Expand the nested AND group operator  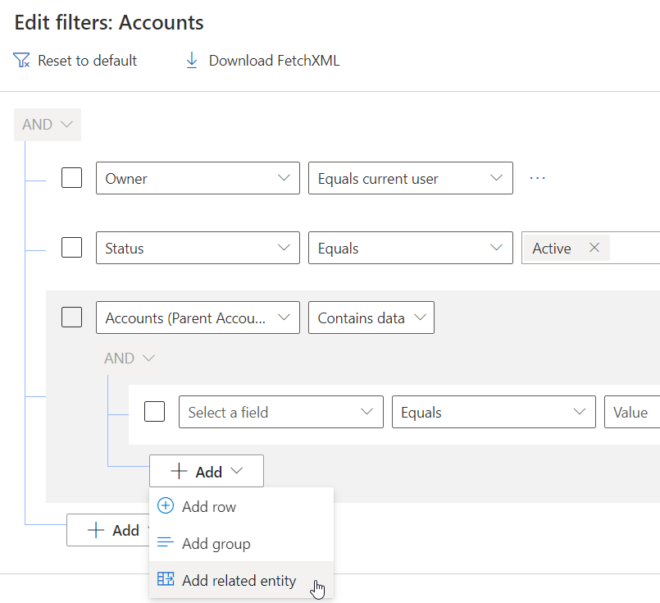(x=130, y=358)
